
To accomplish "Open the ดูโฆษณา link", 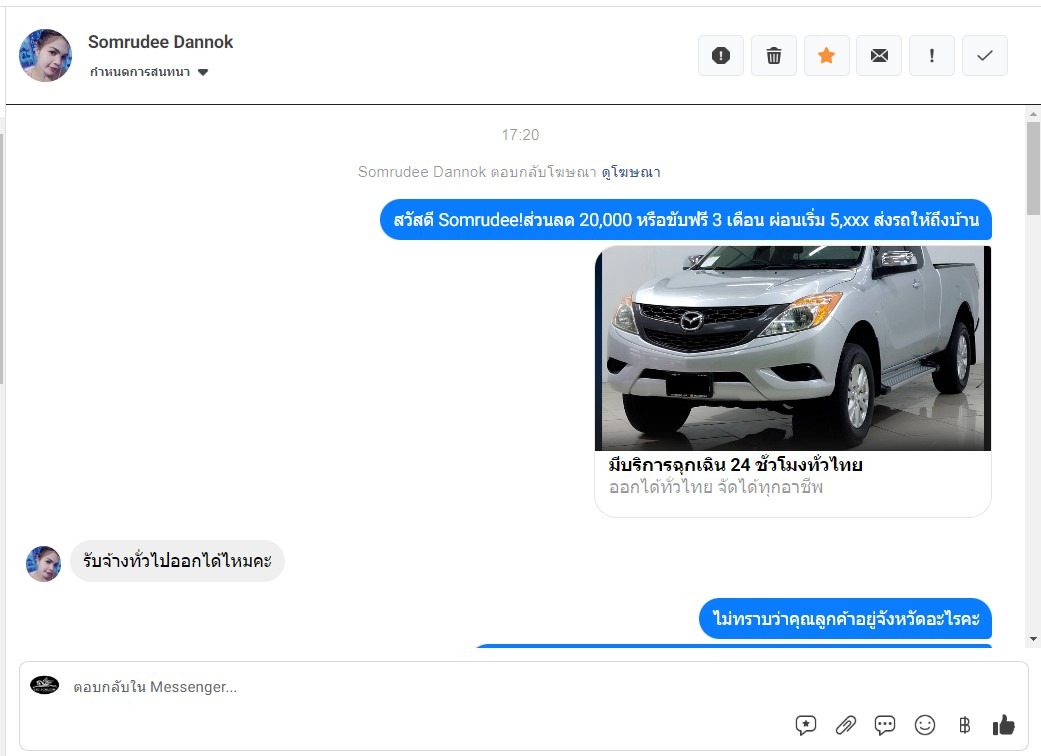I will click(631, 172).
